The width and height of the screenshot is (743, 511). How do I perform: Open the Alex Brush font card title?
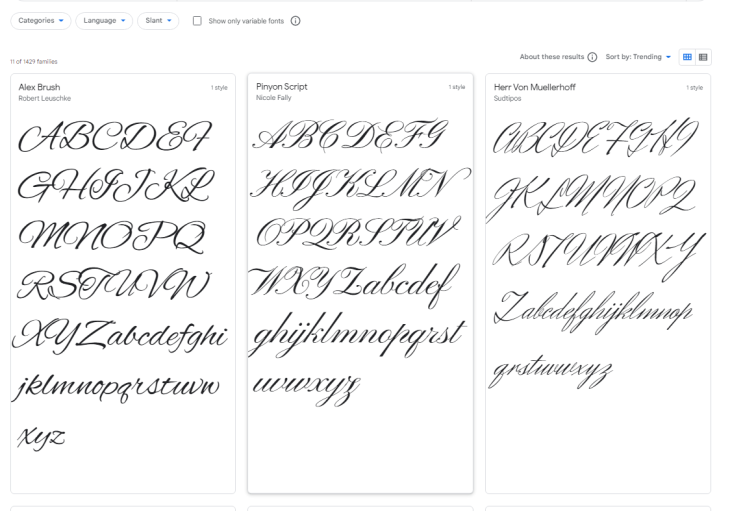[39, 87]
